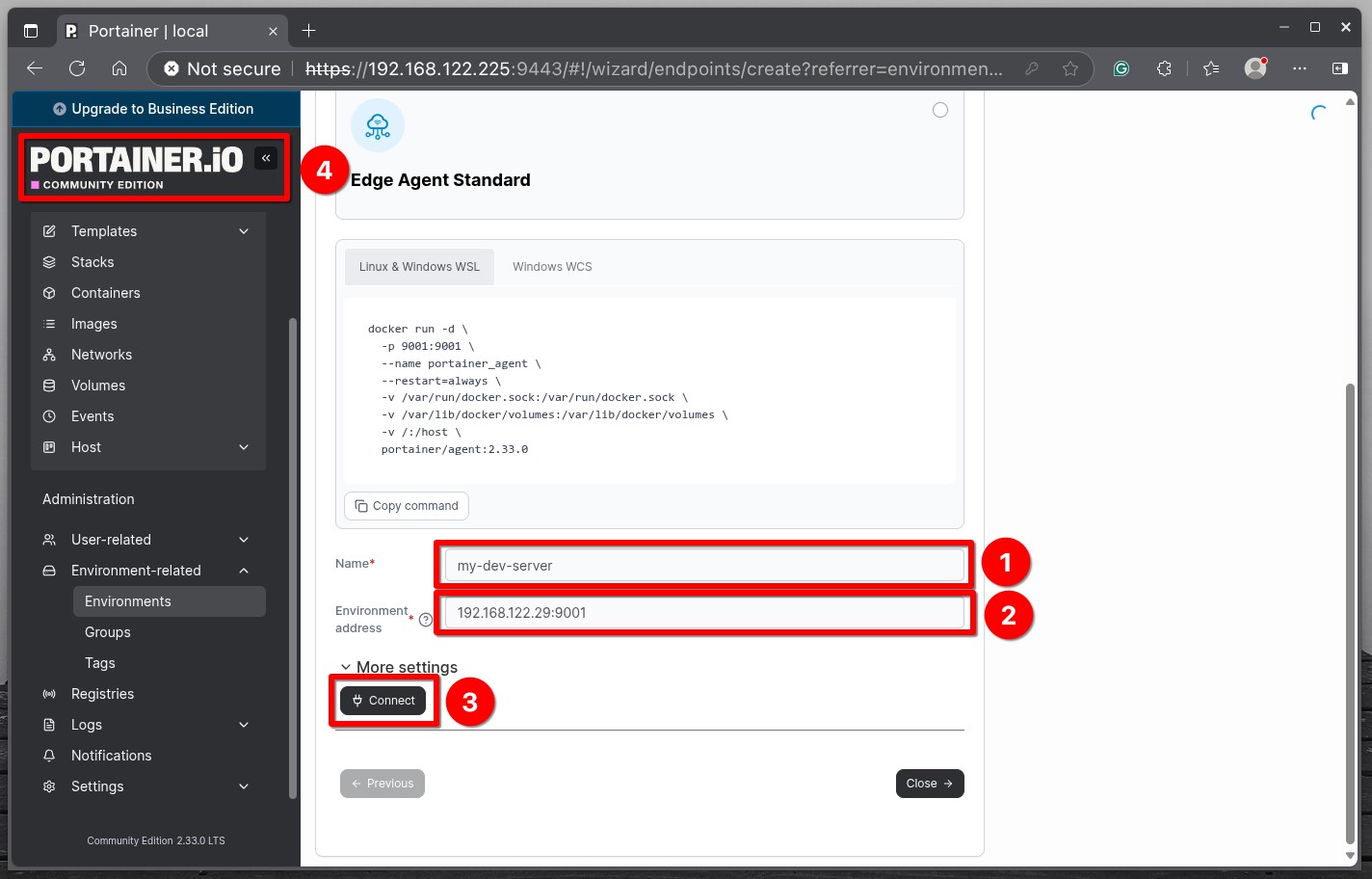Click the Close button in wizard
This screenshot has width=1372, height=879.
click(930, 784)
